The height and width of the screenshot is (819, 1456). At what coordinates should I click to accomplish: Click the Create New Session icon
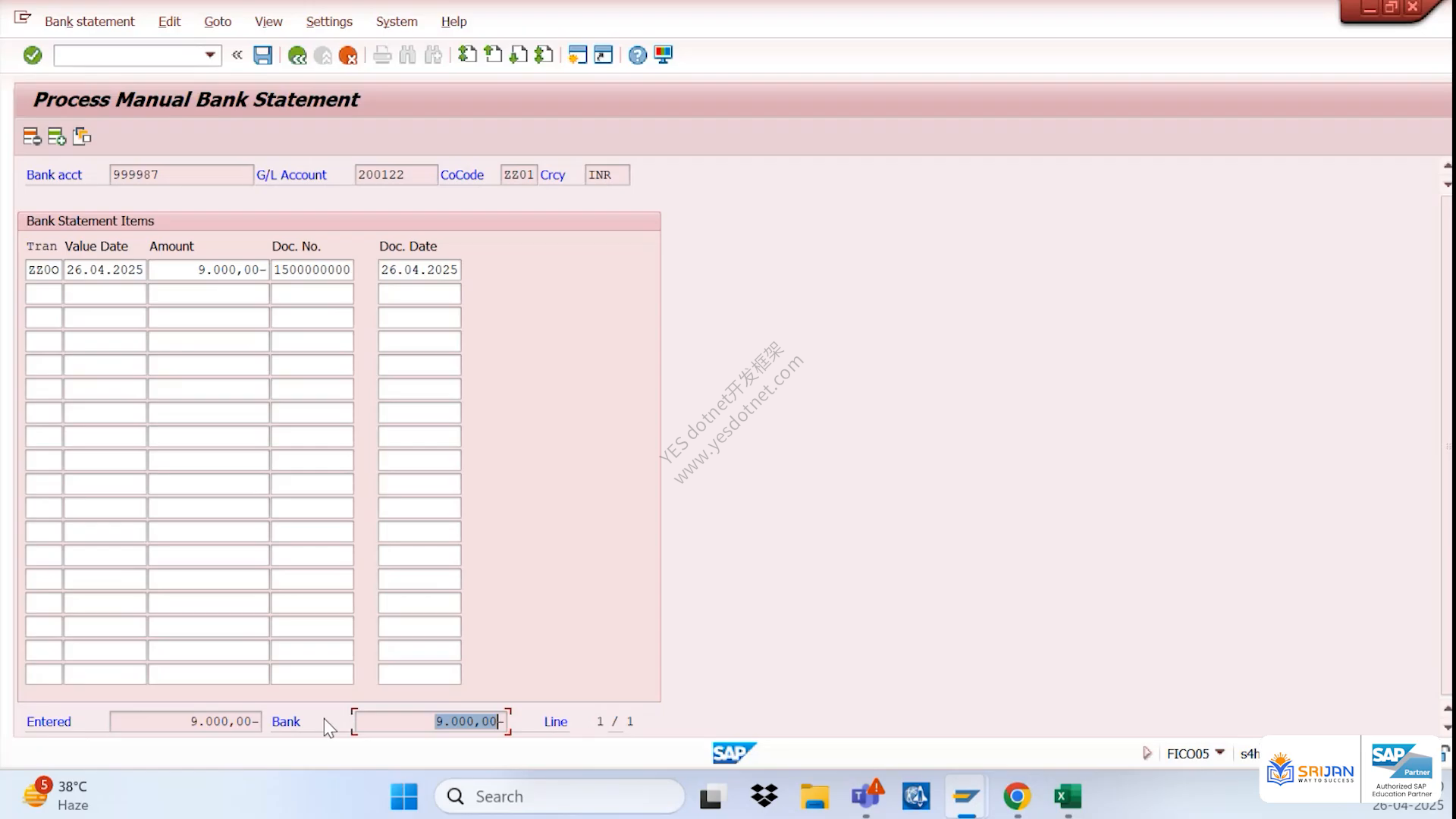click(x=578, y=55)
